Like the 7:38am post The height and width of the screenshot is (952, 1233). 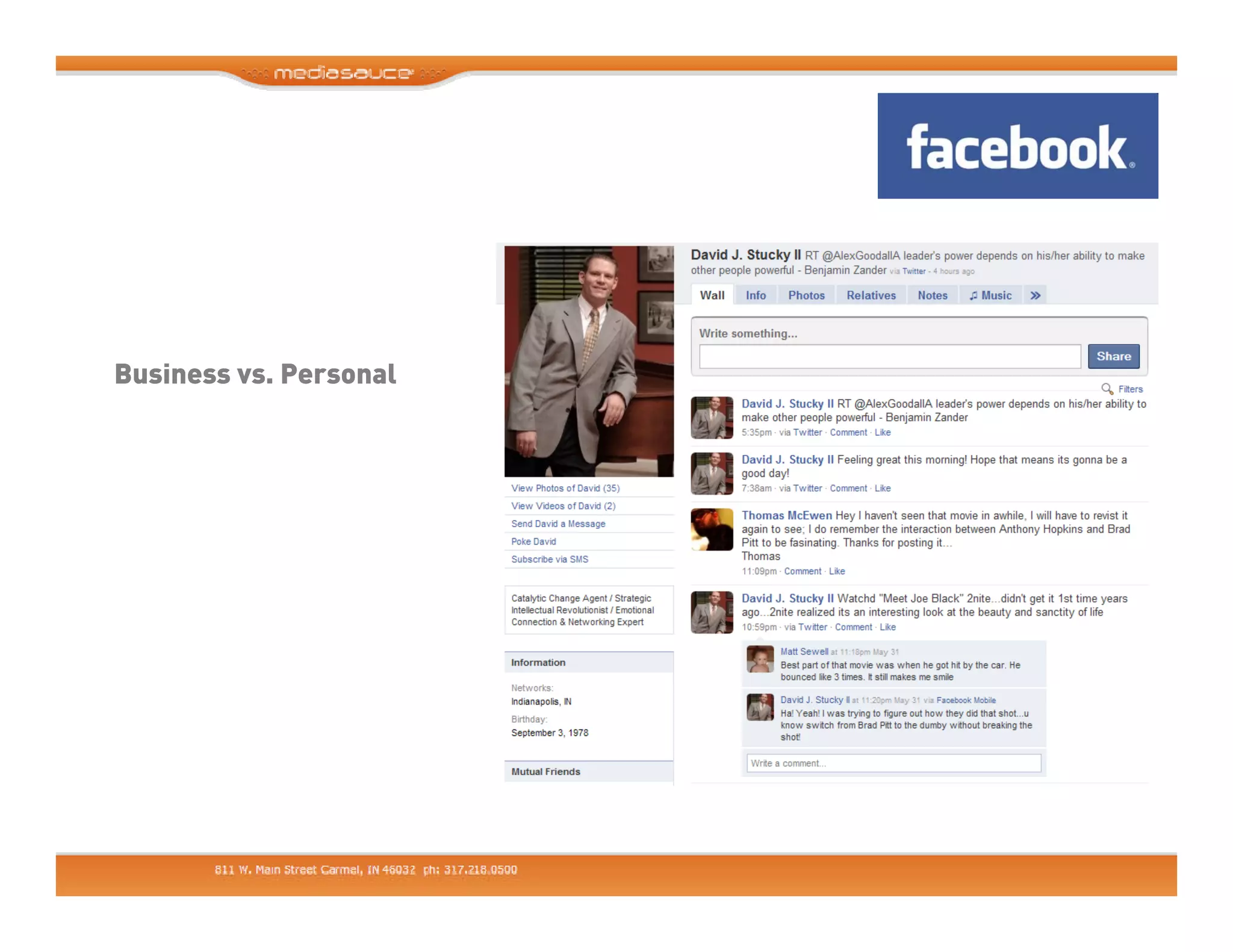click(882, 488)
